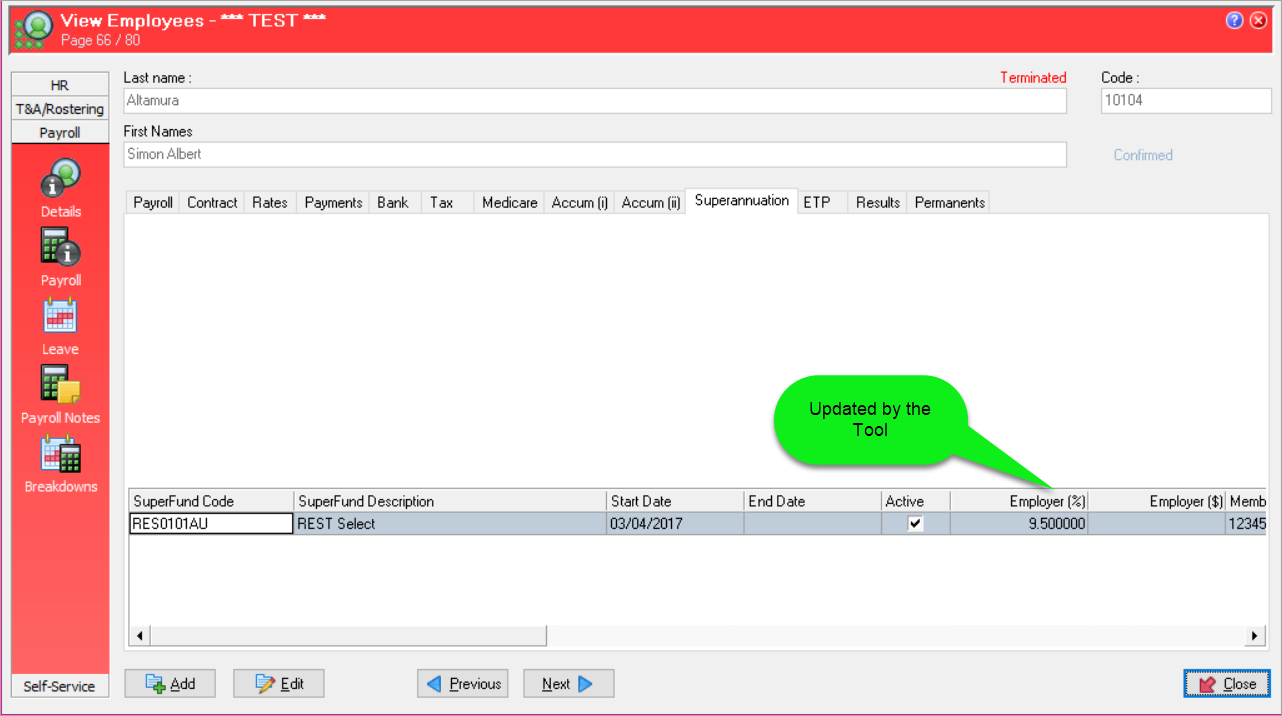Click the help question mark icon
The image size is (1282, 716).
[1234, 21]
